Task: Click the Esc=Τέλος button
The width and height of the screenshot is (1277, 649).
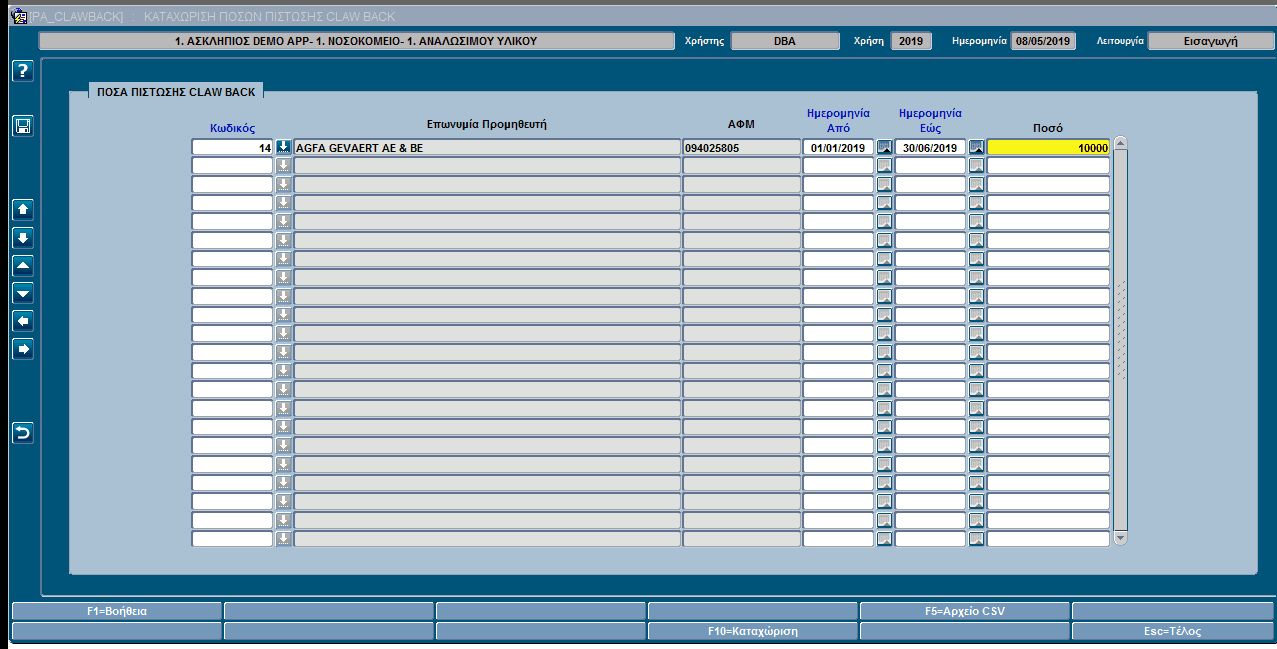Action: point(1174,631)
